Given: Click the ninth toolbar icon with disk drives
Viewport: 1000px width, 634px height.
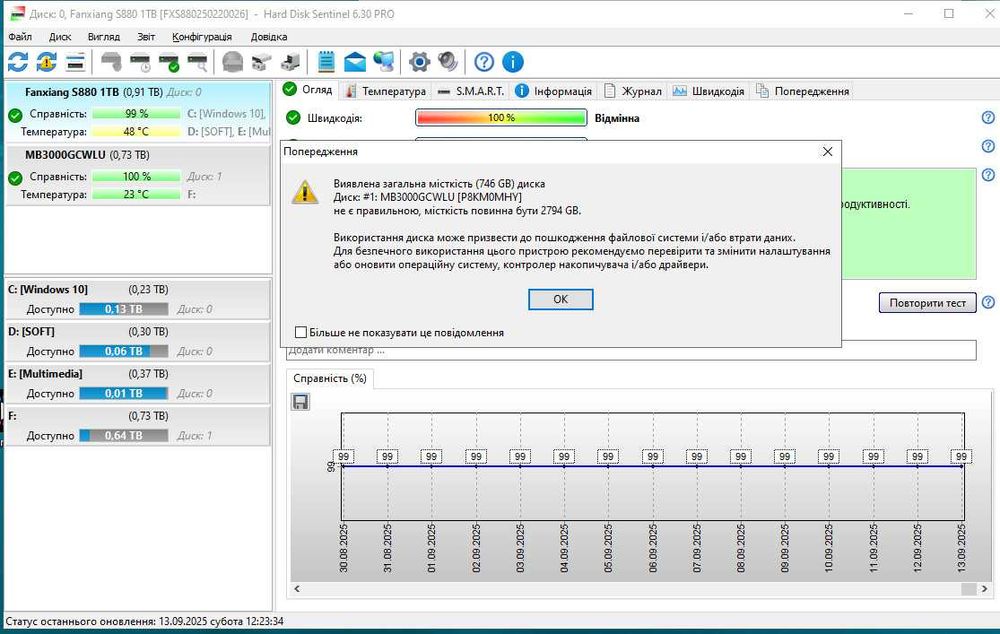Looking at the screenshot, I should (x=261, y=62).
